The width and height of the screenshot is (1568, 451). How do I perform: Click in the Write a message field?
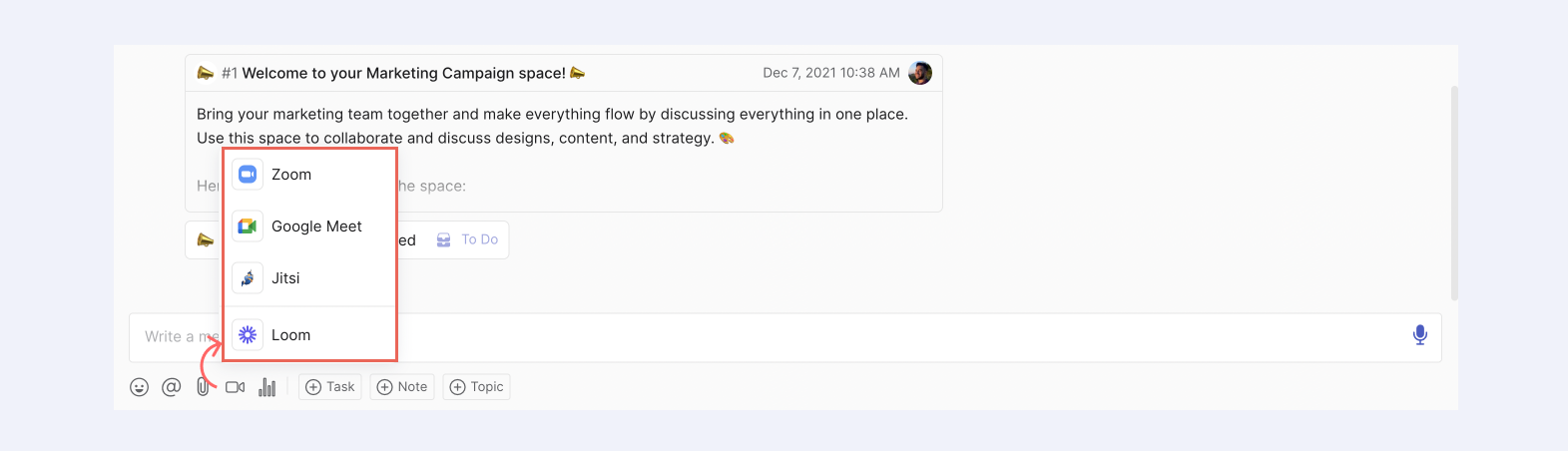tap(798, 337)
